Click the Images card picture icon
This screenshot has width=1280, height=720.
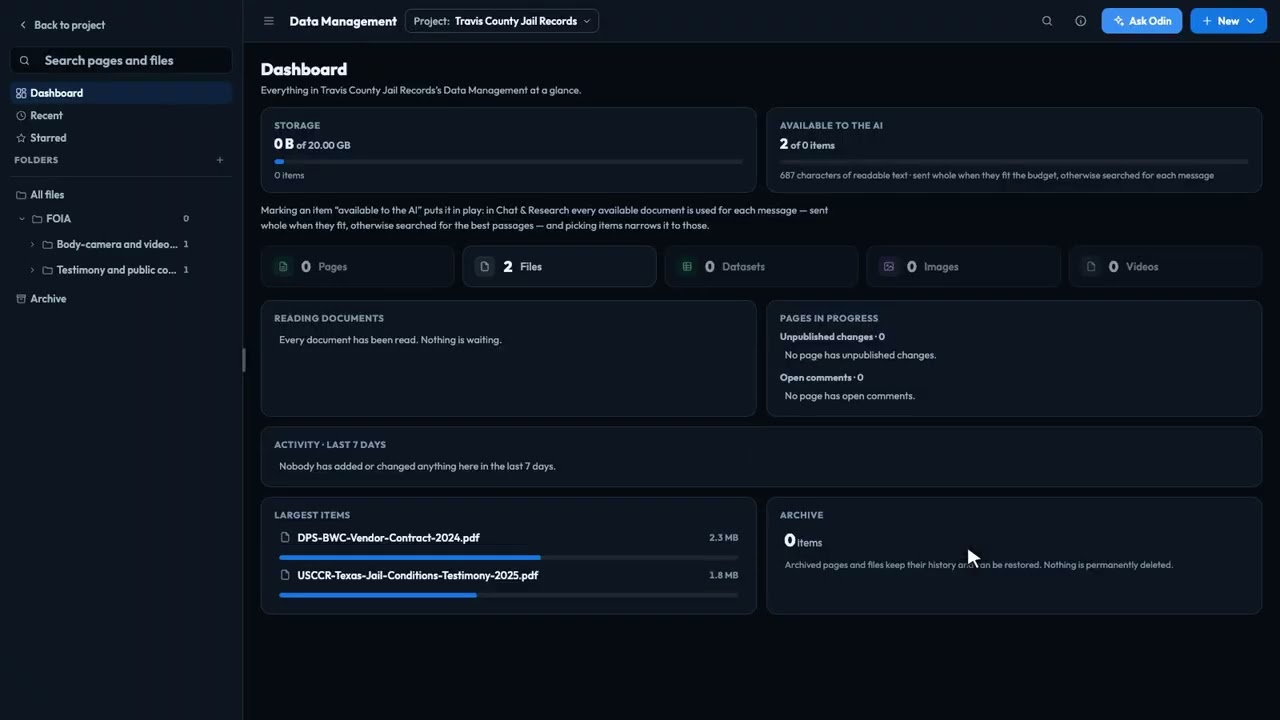889,267
